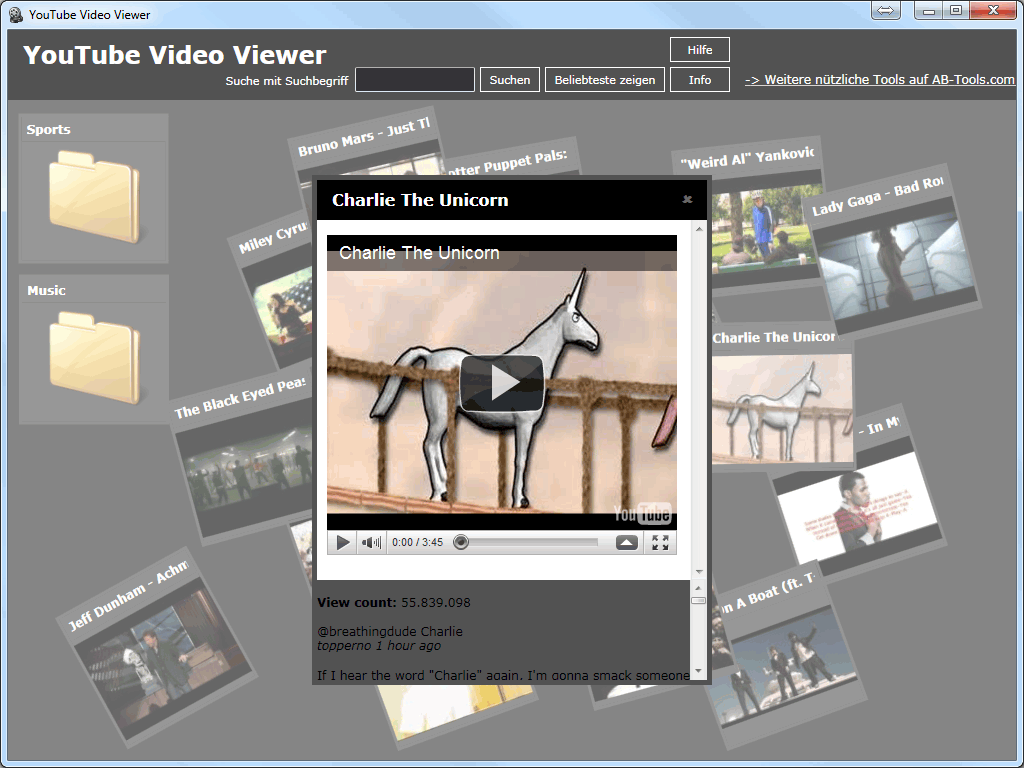Click the Suchen button
The height and width of the screenshot is (768, 1024).
(x=509, y=79)
